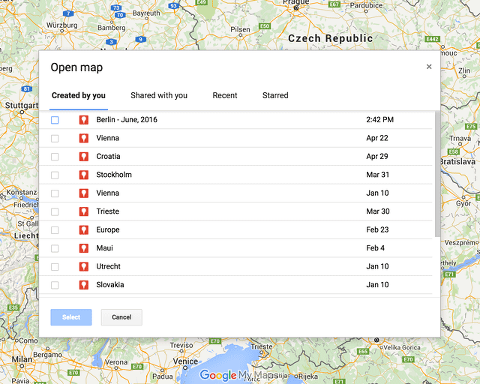Image resolution: width=480 pixels, height=384 pixels.
Task: Click the blue Select button
Action: (x=71, y=317)
